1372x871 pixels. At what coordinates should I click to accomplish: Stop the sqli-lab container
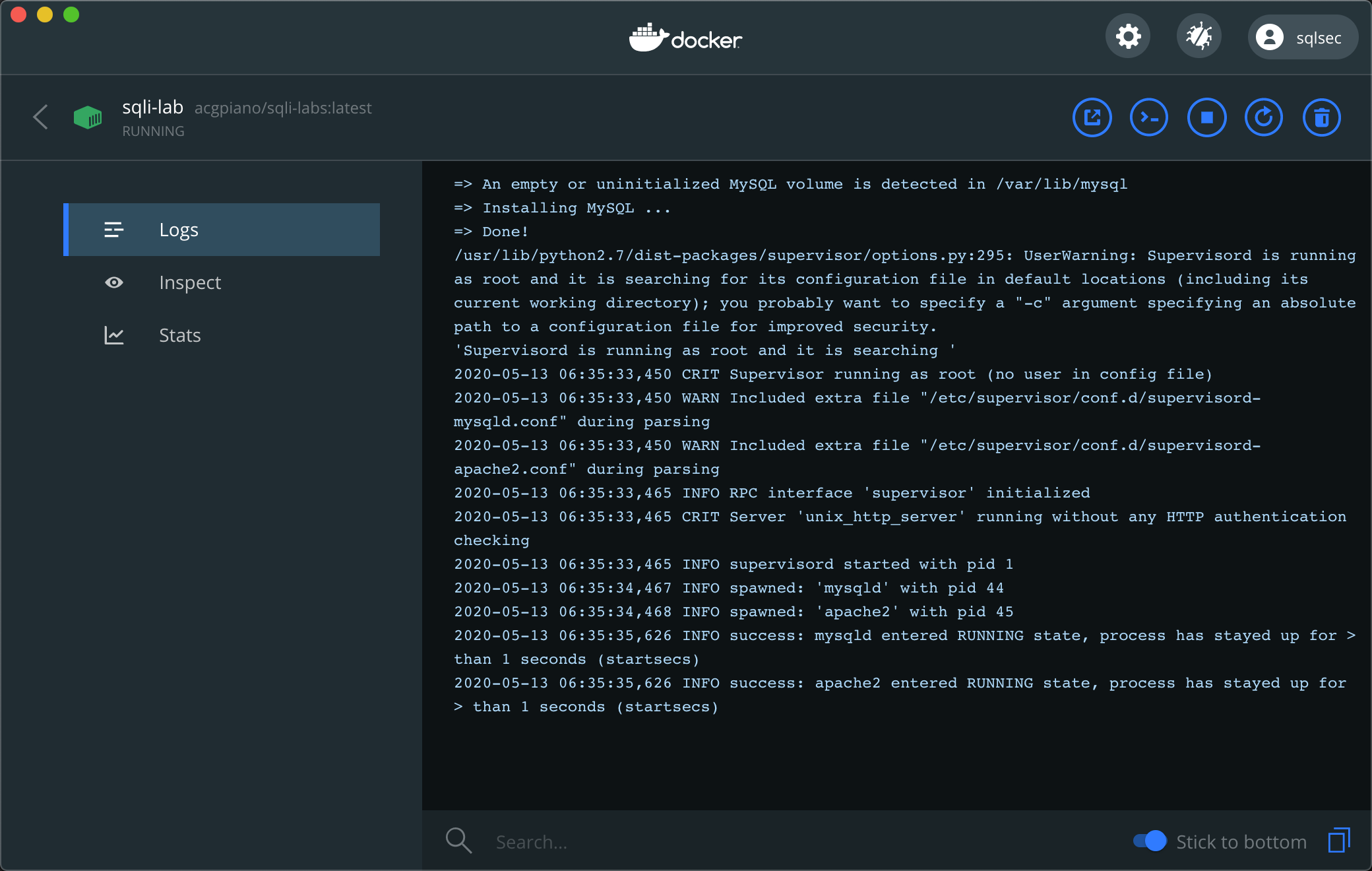click(1206, 117)
